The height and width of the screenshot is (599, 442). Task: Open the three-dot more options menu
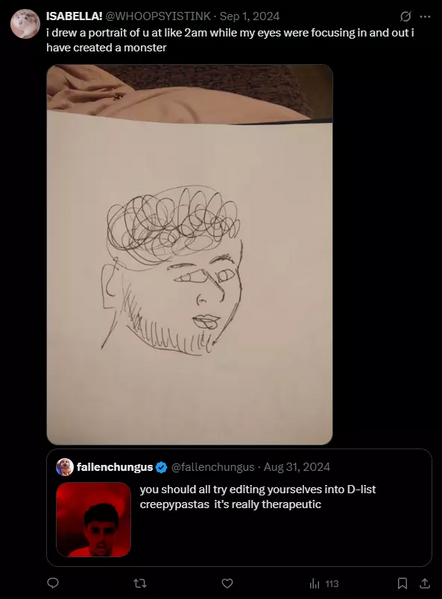point(425,16)
